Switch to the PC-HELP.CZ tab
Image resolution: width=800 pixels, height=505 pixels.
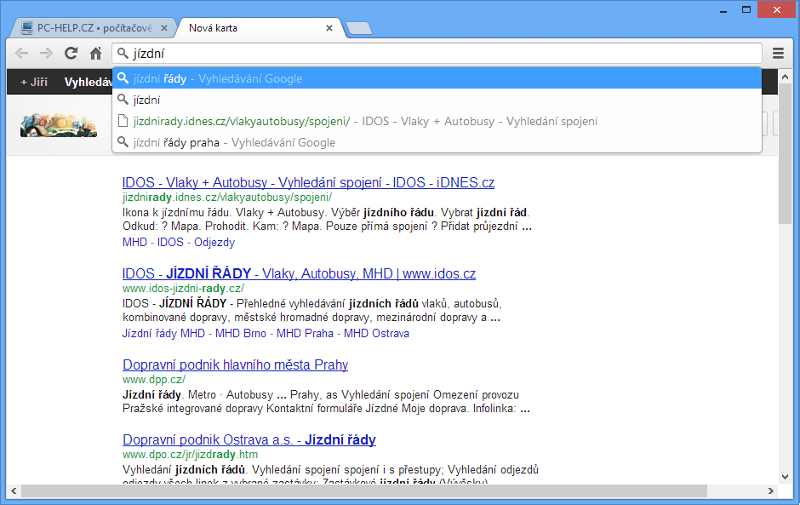[x=90, y=28]
